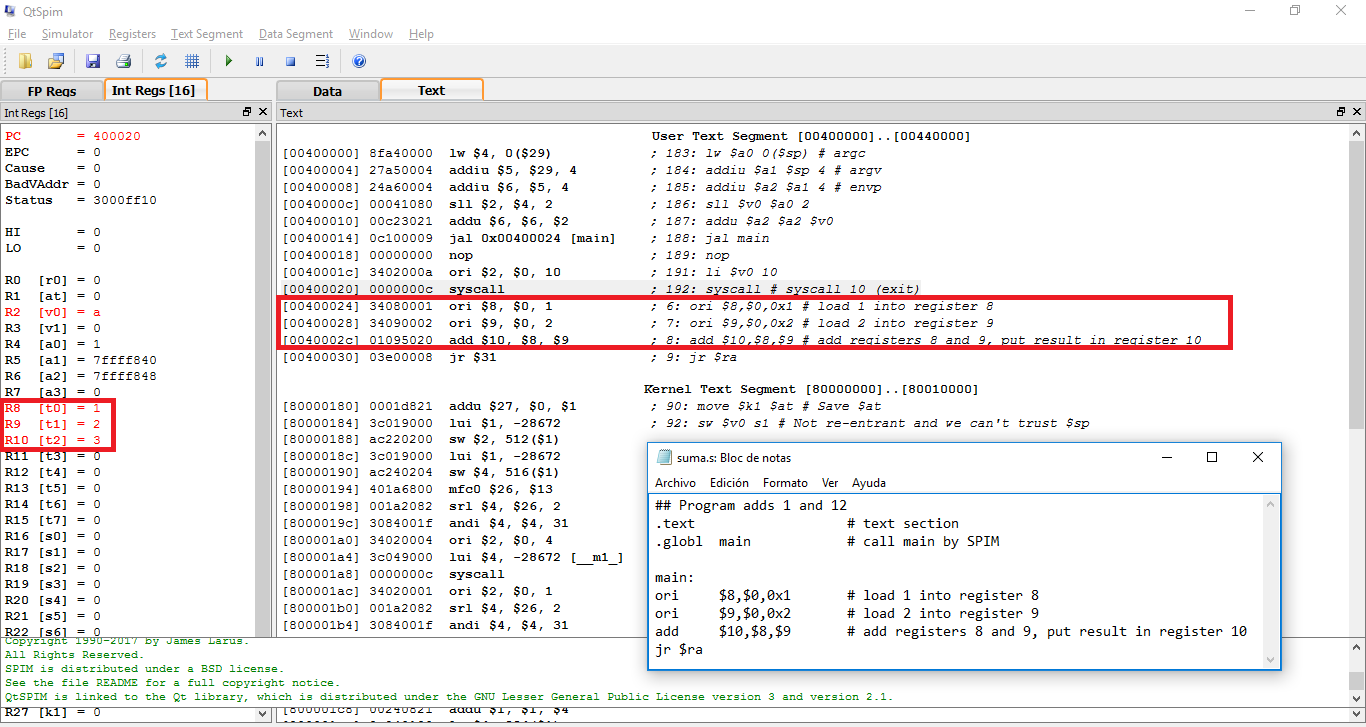Select the R9 [t1] = 2 register line
Viewport: 1366px width, 727px height.
tap(53, 424)
